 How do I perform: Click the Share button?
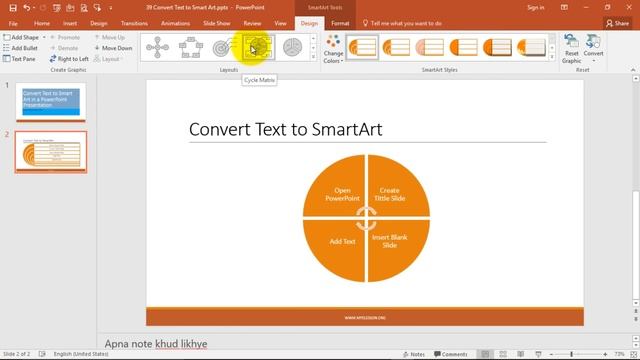click(x=618, y=24)
